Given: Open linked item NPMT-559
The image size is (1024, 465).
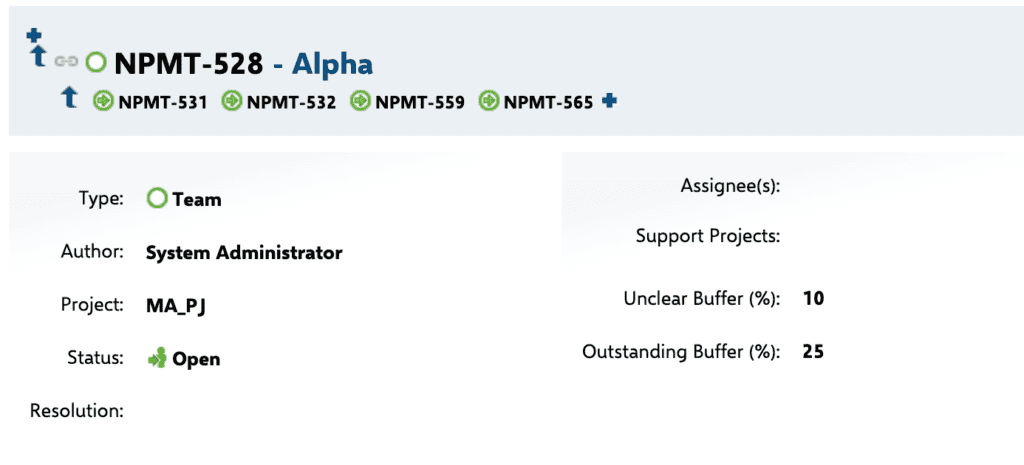Looking at the screenshot, I should tap(420, 103).
